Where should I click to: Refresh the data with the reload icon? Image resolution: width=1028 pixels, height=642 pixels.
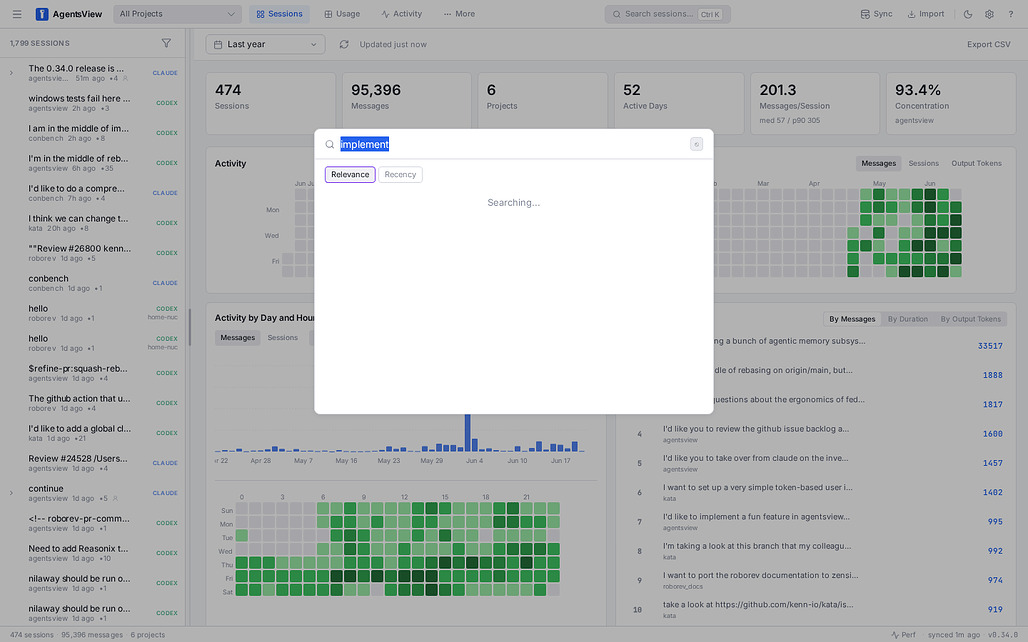[344, 45]
